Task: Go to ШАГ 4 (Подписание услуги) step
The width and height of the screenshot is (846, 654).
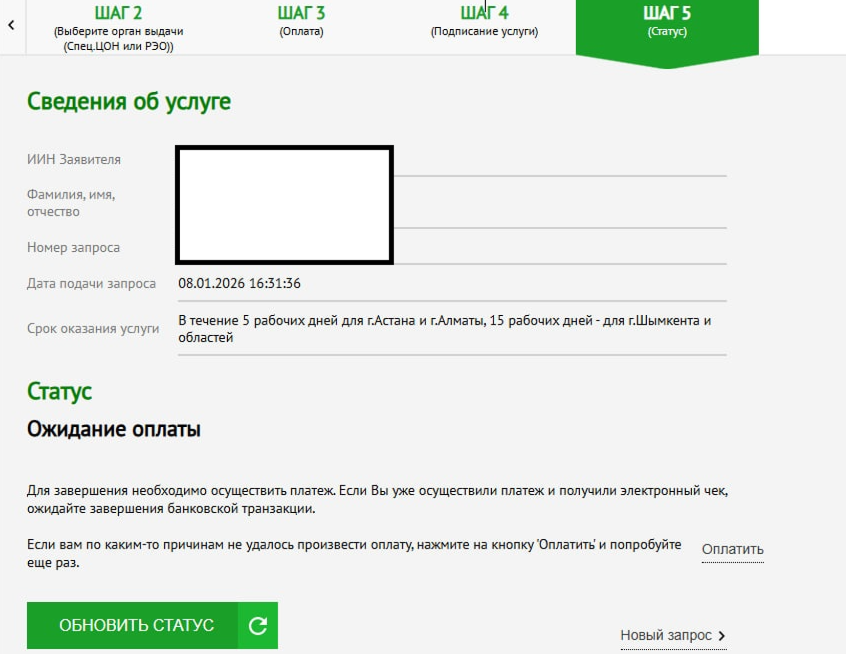Action: point(484,22)
